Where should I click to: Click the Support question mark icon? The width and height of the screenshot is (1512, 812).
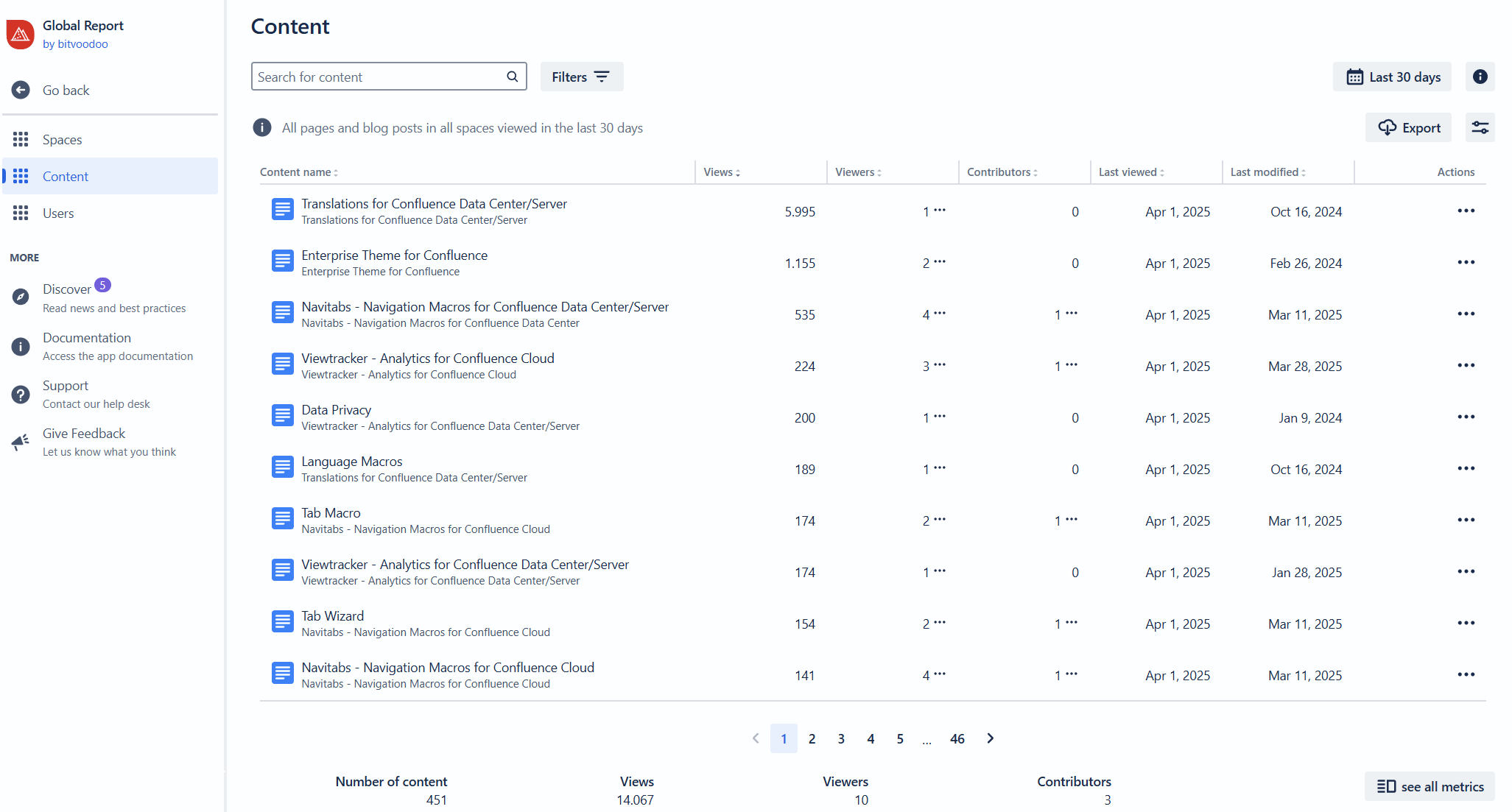21,395
